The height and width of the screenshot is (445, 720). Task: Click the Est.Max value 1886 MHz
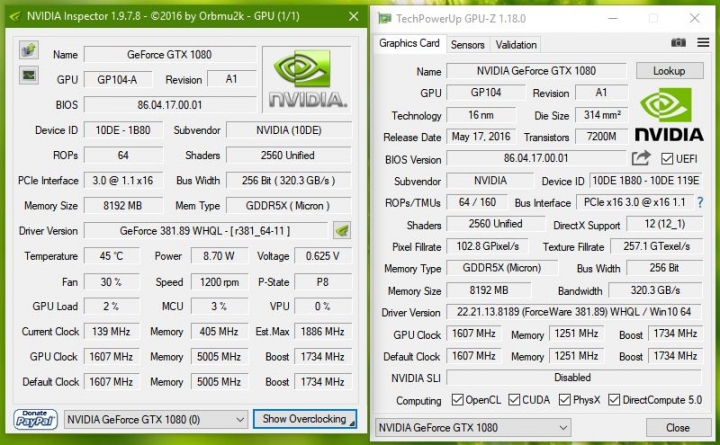(x=323, y=331)
